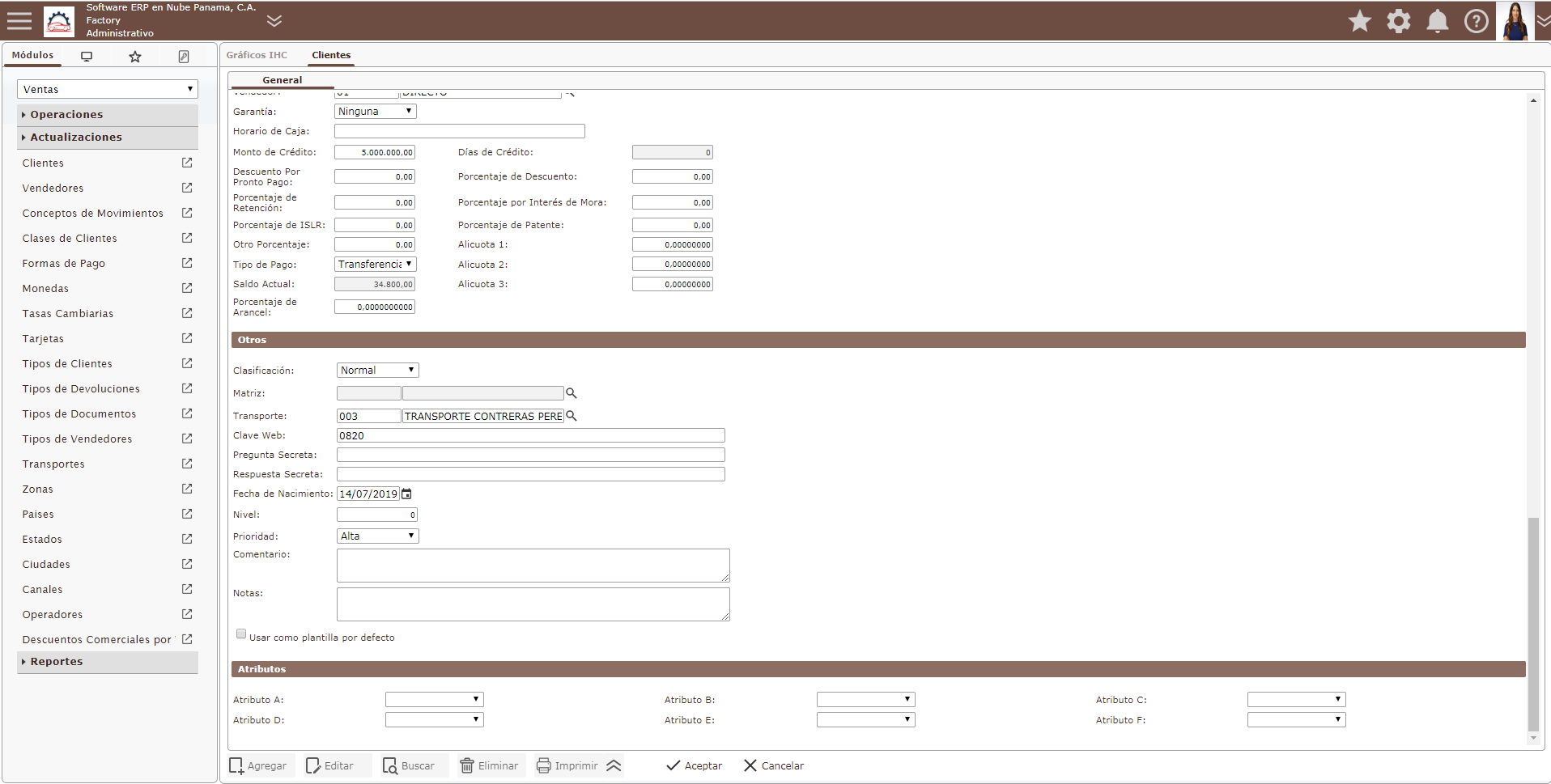Image resolution: width=1551 pixels, height=784 pixels.
Task: Open calendar for Fecha de Nacimiento
Action: pyautogui.click(x=407, y=494)
